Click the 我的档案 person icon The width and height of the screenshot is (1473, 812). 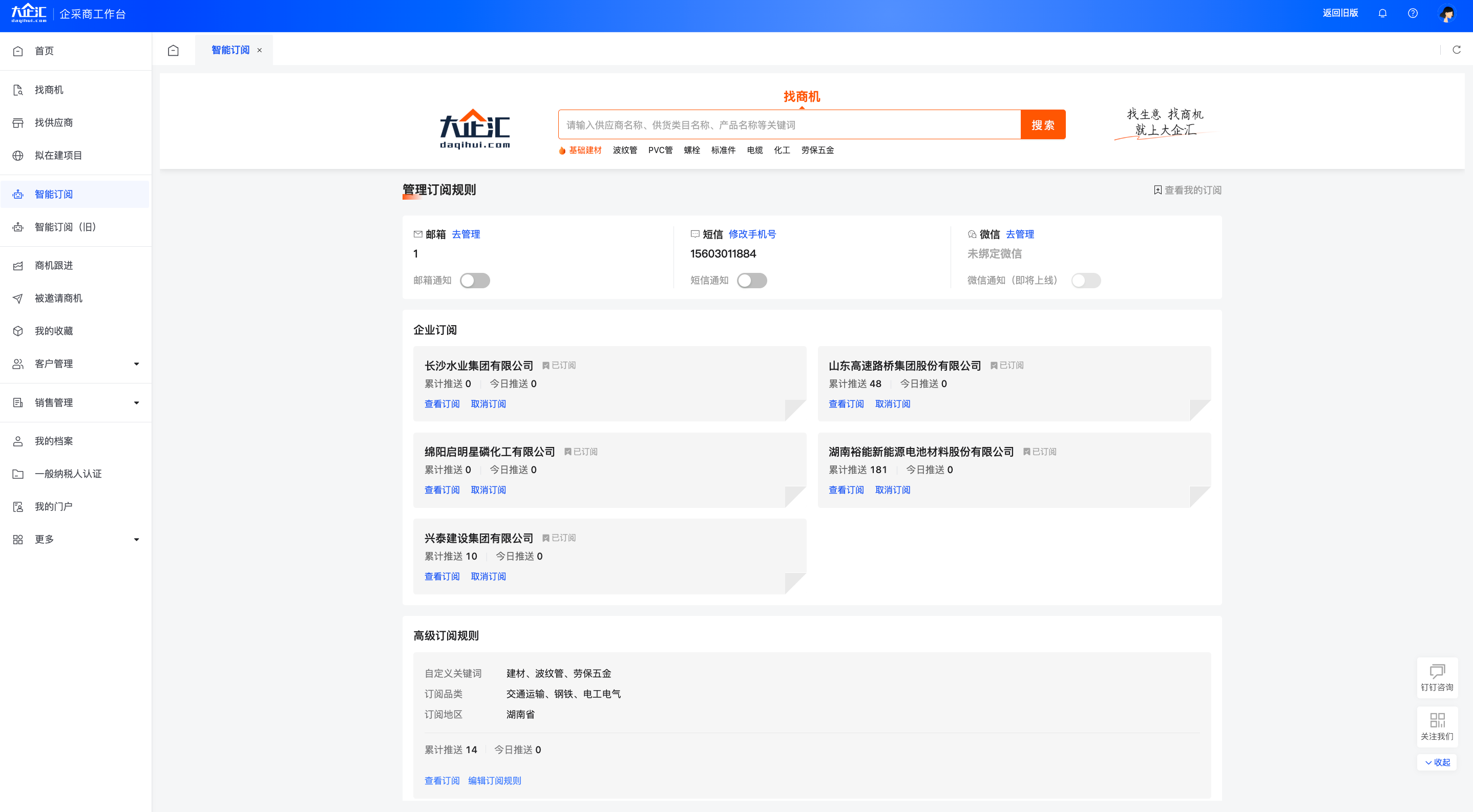point(18,441)
